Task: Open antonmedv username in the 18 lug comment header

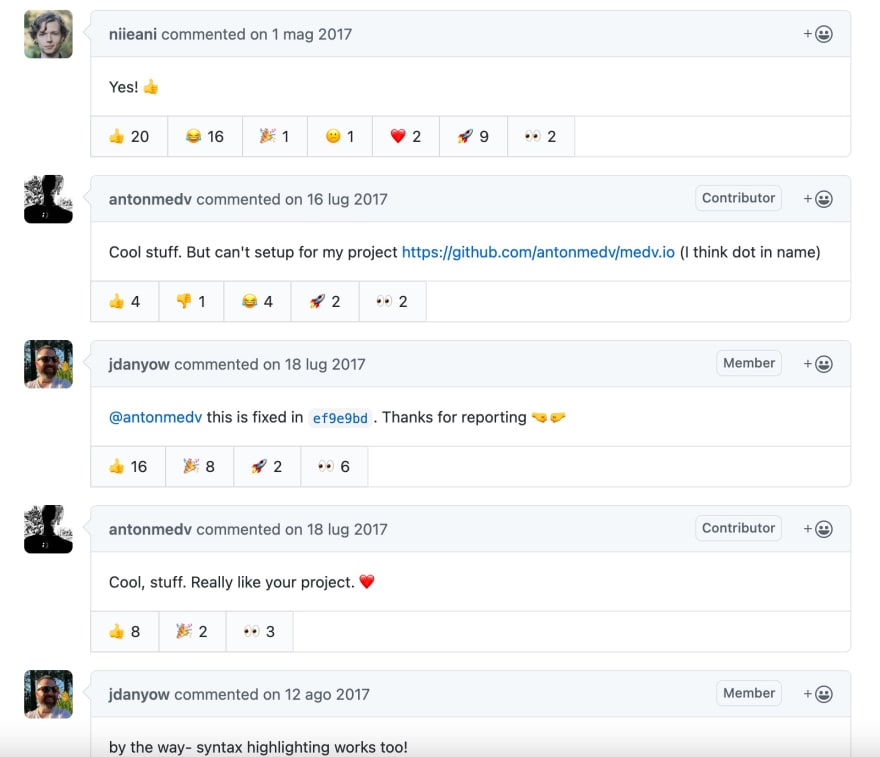Action: (150, 529)
